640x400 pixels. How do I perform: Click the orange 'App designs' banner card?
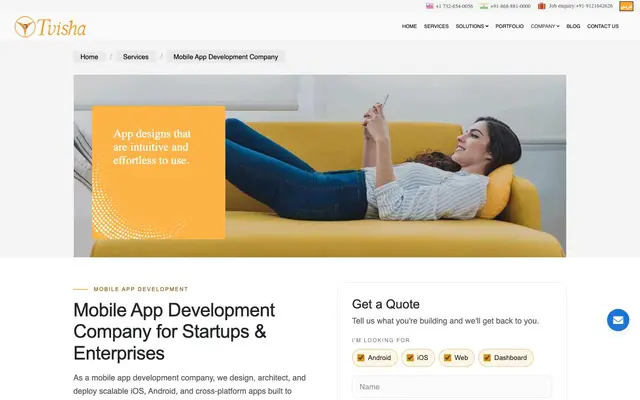click(x=159, y=173)
